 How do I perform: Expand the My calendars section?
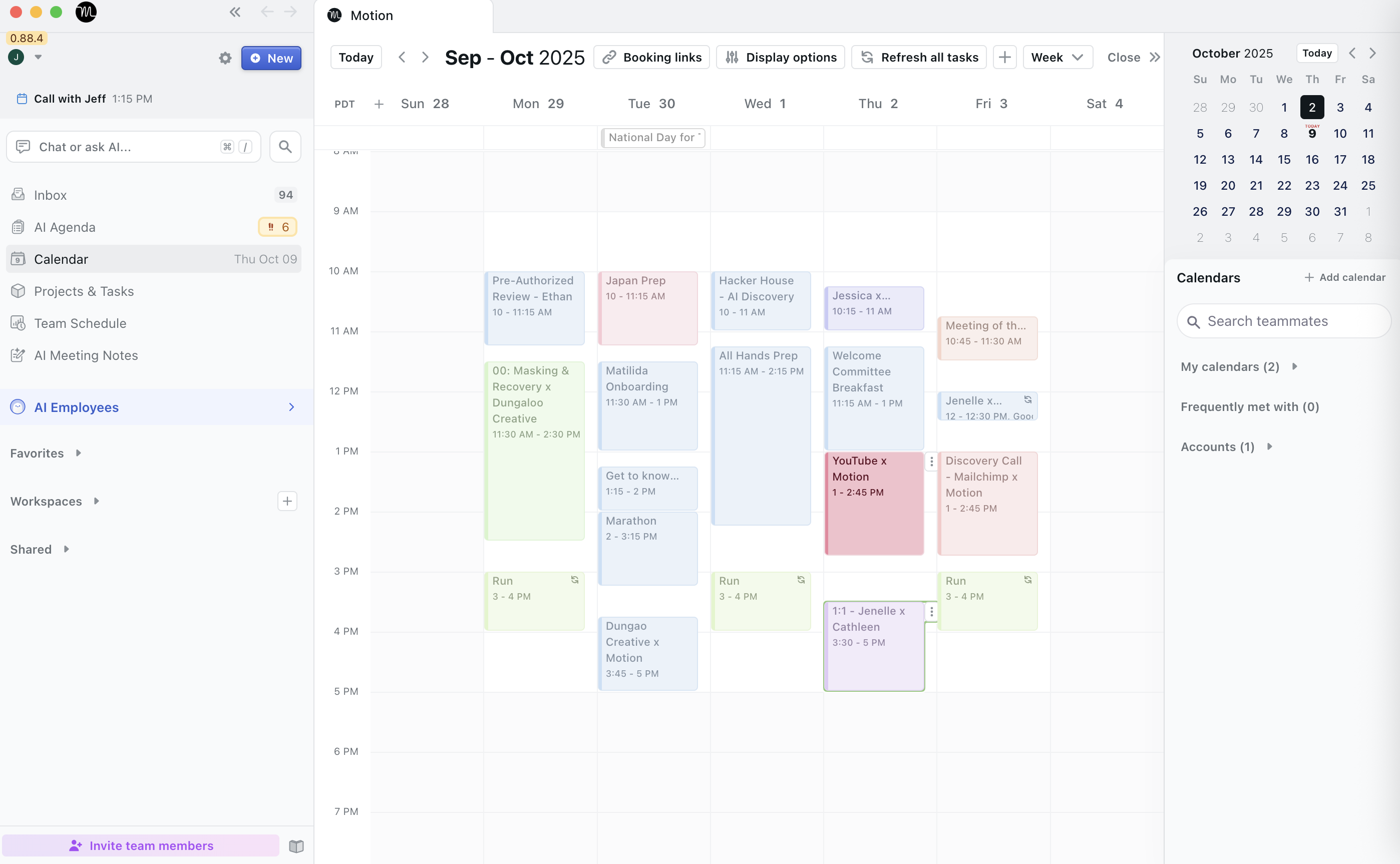pyautogui.click(x=1295, y=367)
